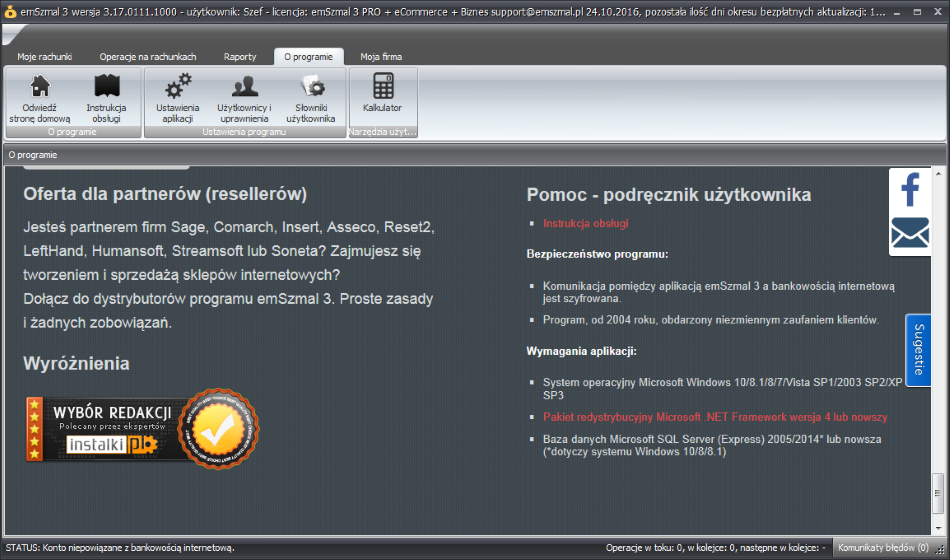Select the O programie ribbon tab

coord(308,56)
